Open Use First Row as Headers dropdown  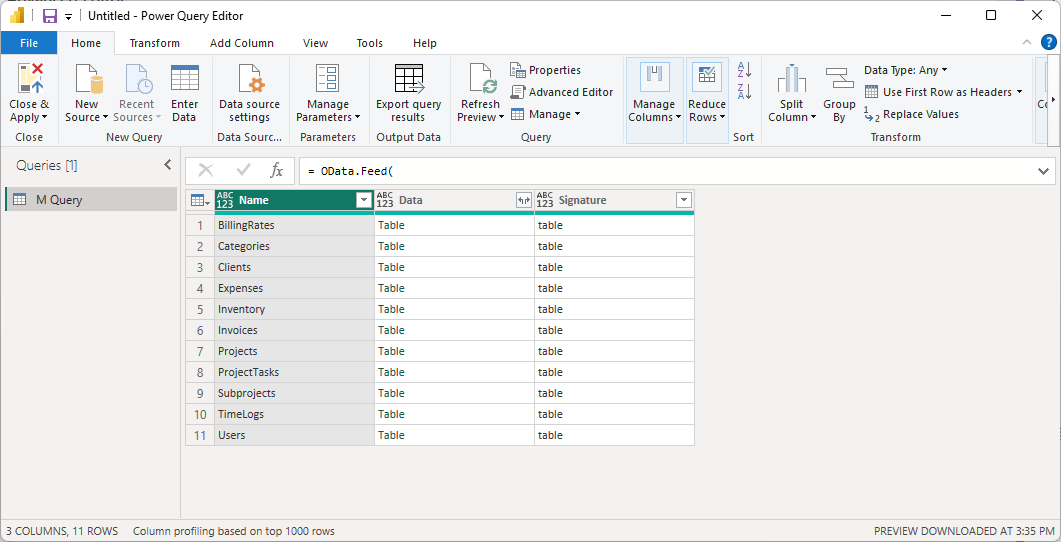pyautogui.click(x=943, y=92)
